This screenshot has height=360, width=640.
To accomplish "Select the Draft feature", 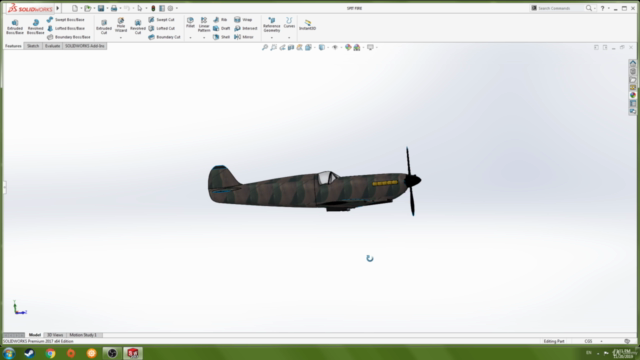I will 221,28.
